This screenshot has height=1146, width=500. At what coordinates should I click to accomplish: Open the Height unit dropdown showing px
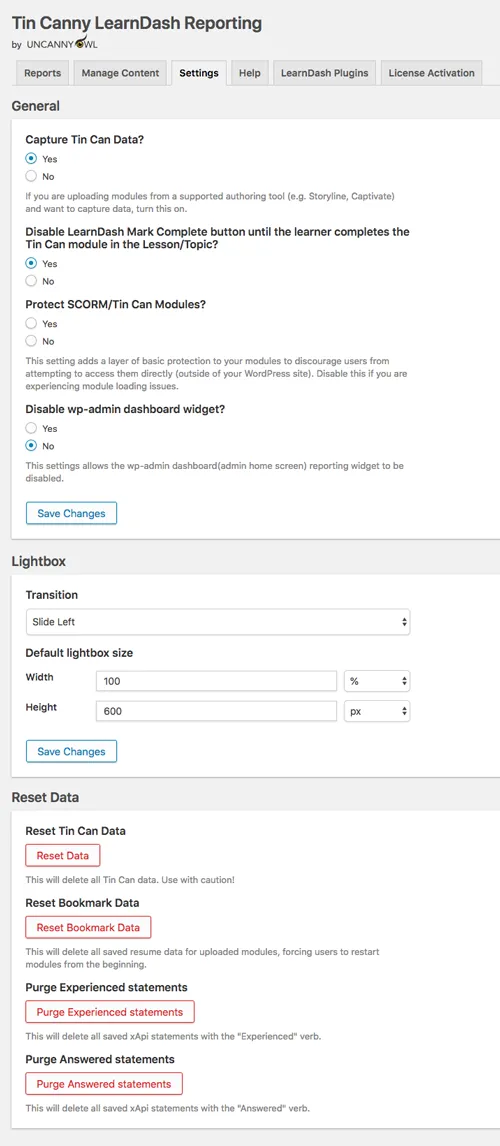377,712
